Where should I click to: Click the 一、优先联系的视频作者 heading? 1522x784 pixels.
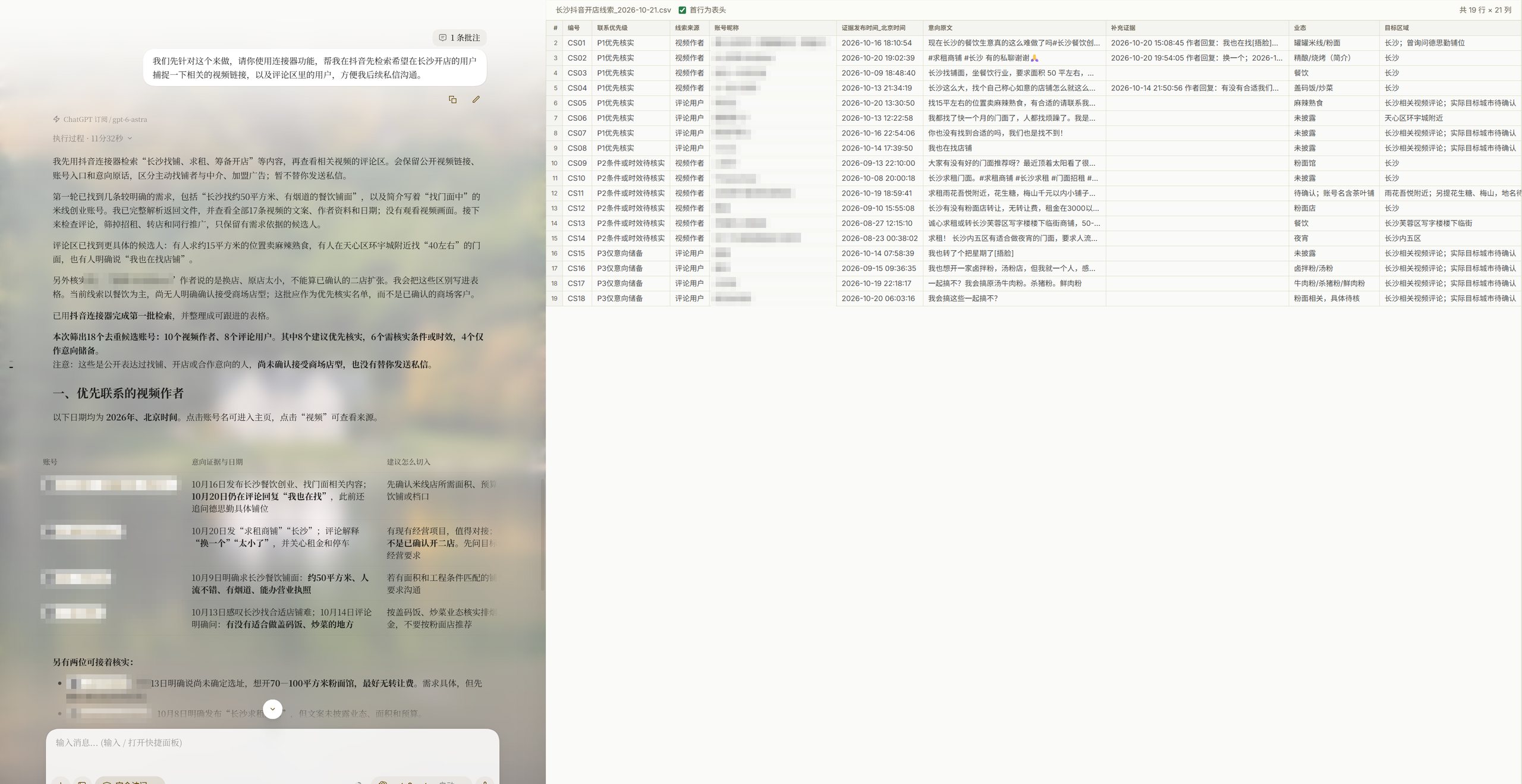(118, 393)
